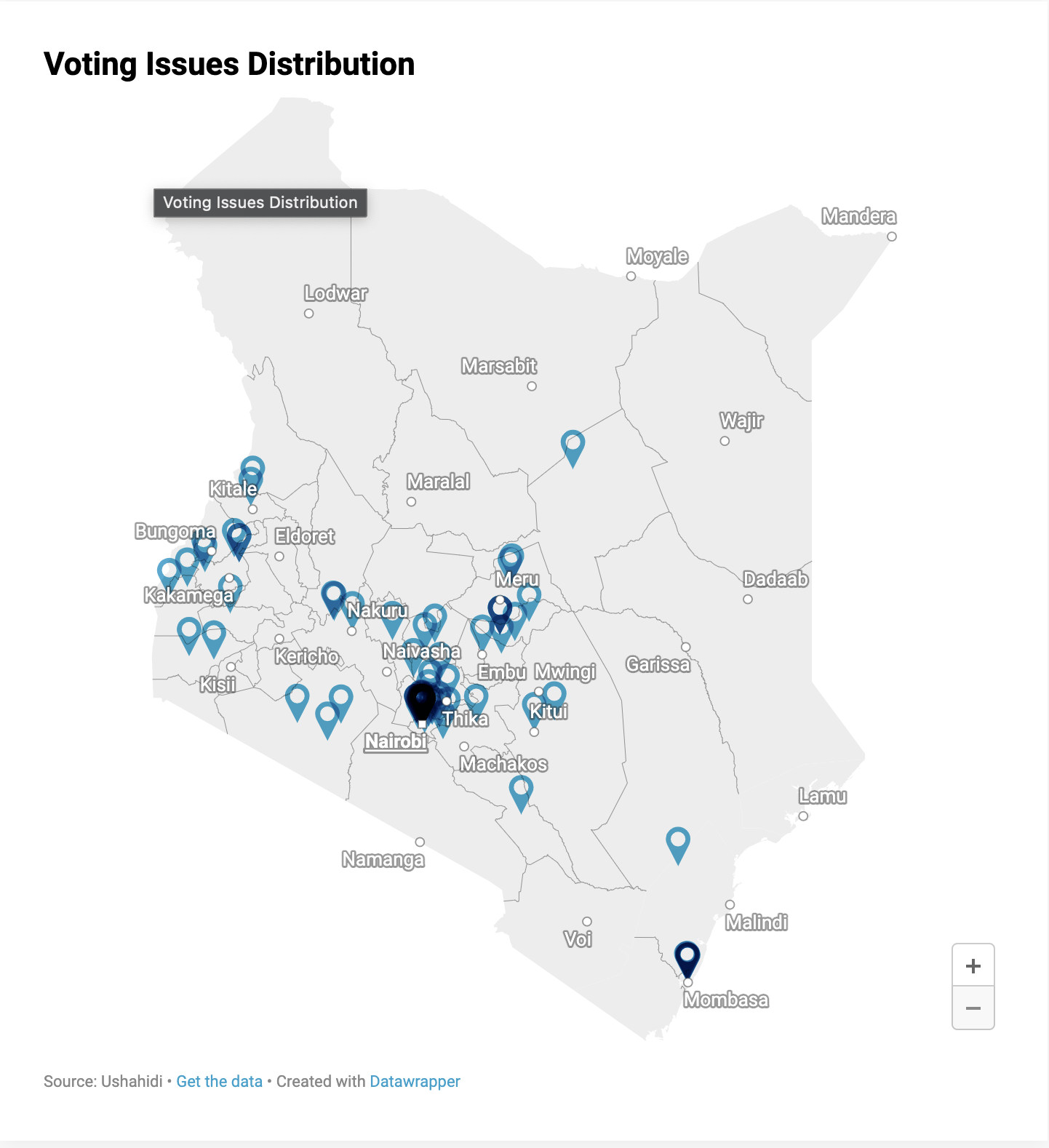Screen dimensions: 1049x1148
Task: Click the zoom in plus button
Action: click(x=973, y=965)
